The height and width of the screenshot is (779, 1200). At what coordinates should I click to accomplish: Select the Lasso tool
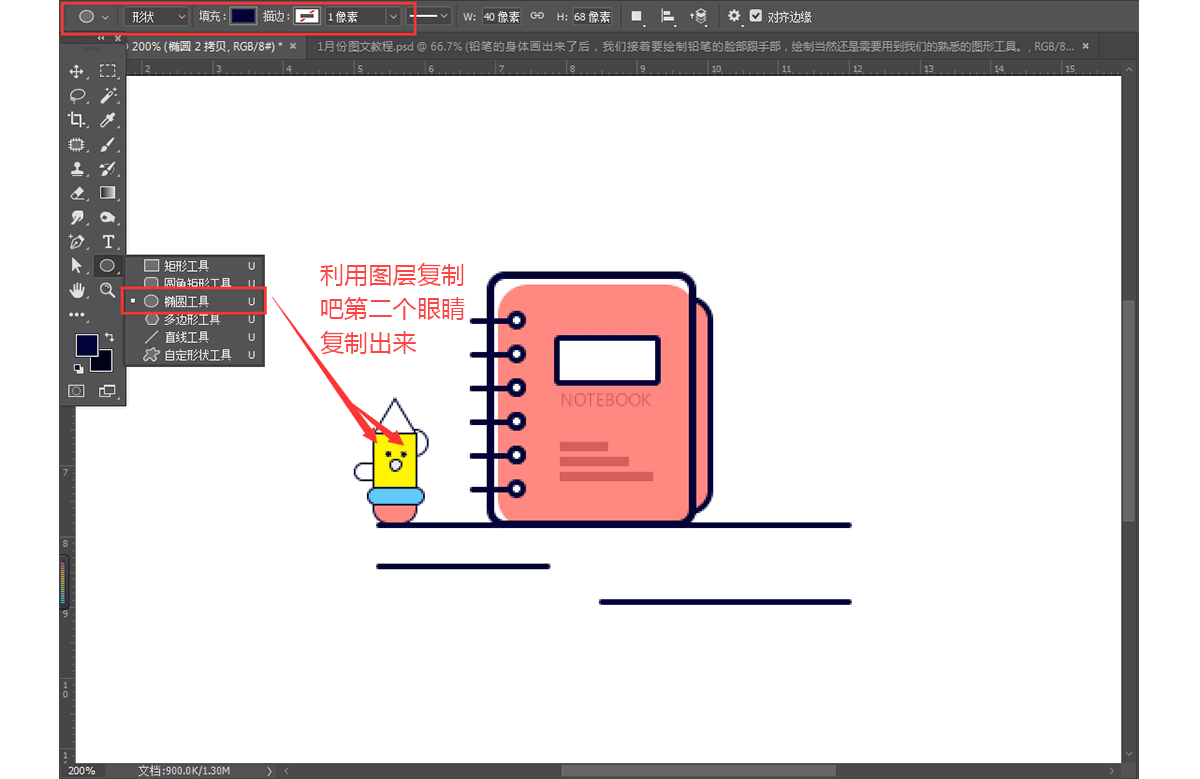pyautogui.click(x=76, y=96)
